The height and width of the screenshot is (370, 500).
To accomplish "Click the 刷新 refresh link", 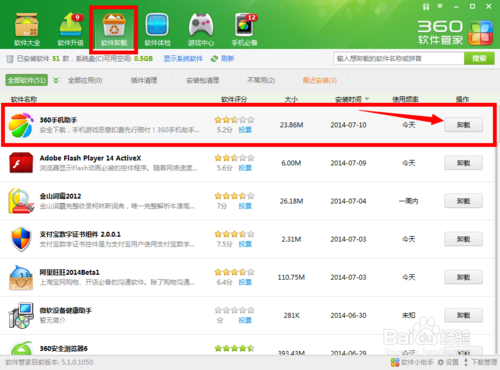I will coord(227,59).
